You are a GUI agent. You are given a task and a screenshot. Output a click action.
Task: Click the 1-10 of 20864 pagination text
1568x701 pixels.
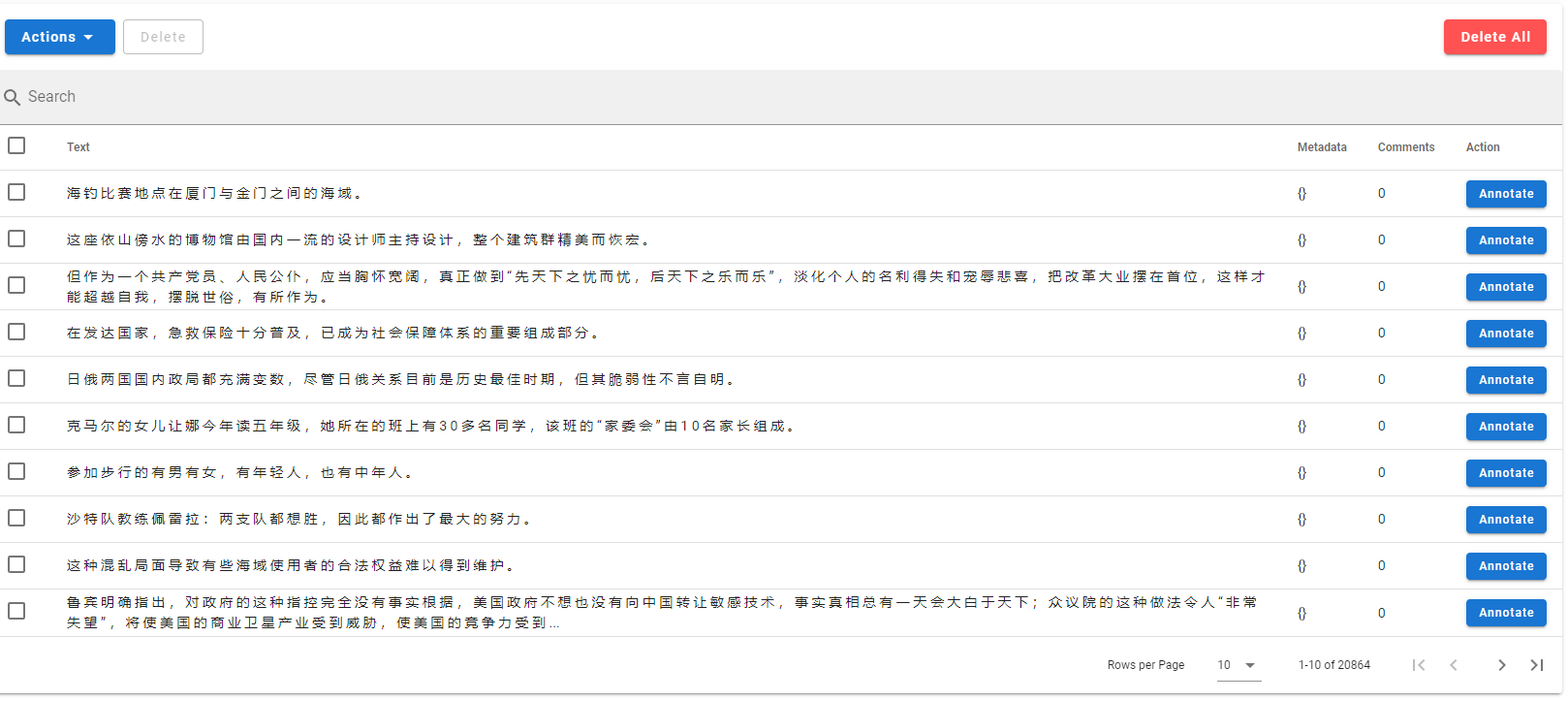pos(1334,665)
